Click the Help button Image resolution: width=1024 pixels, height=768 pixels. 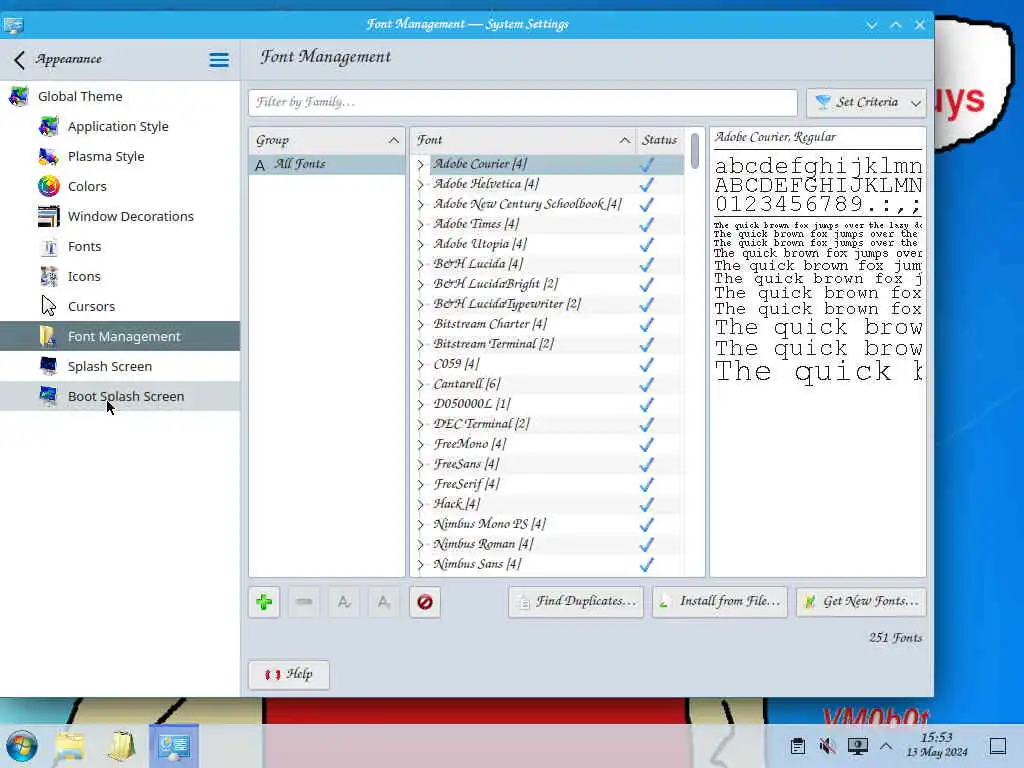(289, 675)
